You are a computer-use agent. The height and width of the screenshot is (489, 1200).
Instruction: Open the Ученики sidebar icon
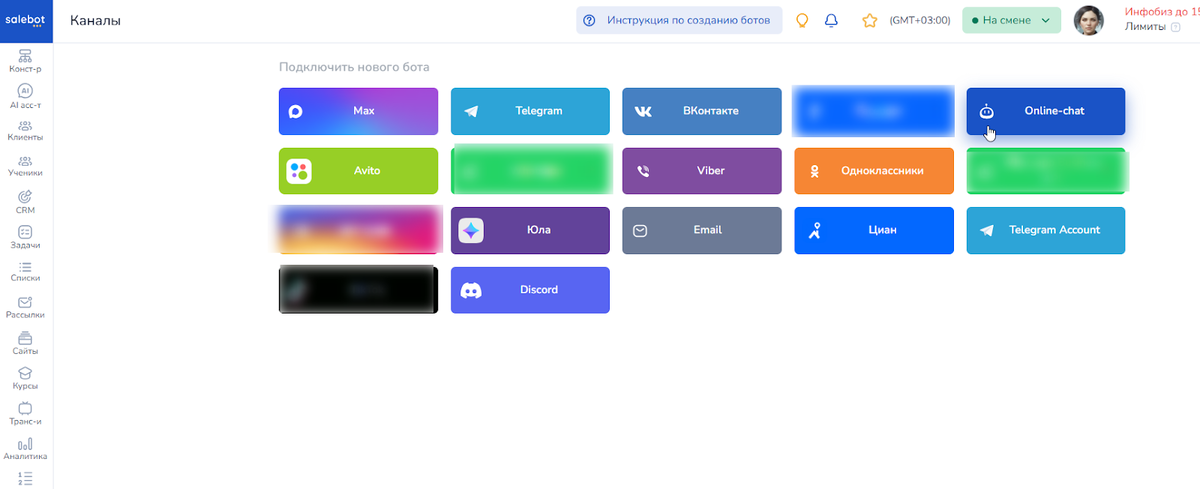(26, 166)
